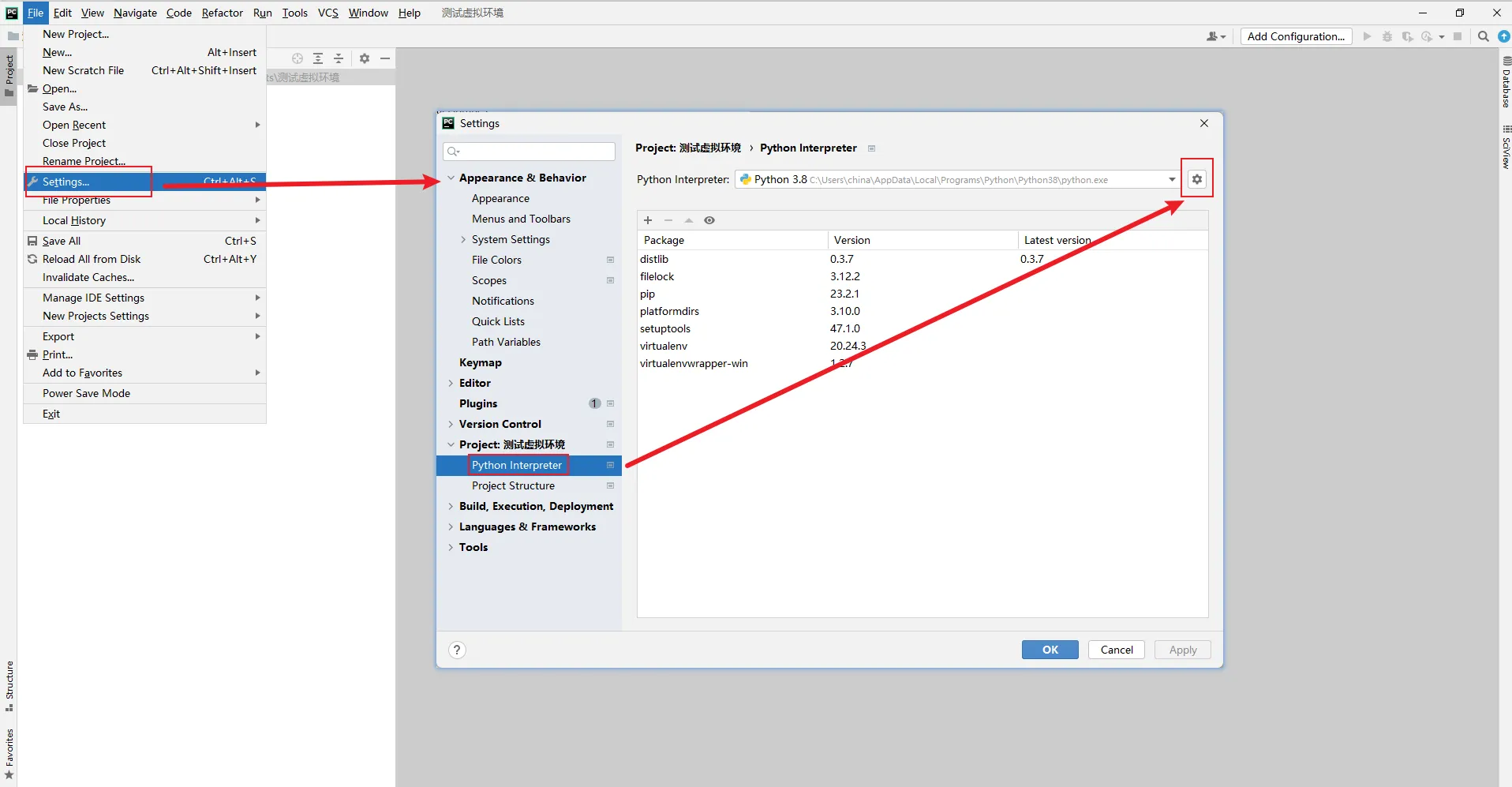Click the minus icon to uninstall package
The image size is (1512, 787).
pyautogui.click(x=668, y=220)
